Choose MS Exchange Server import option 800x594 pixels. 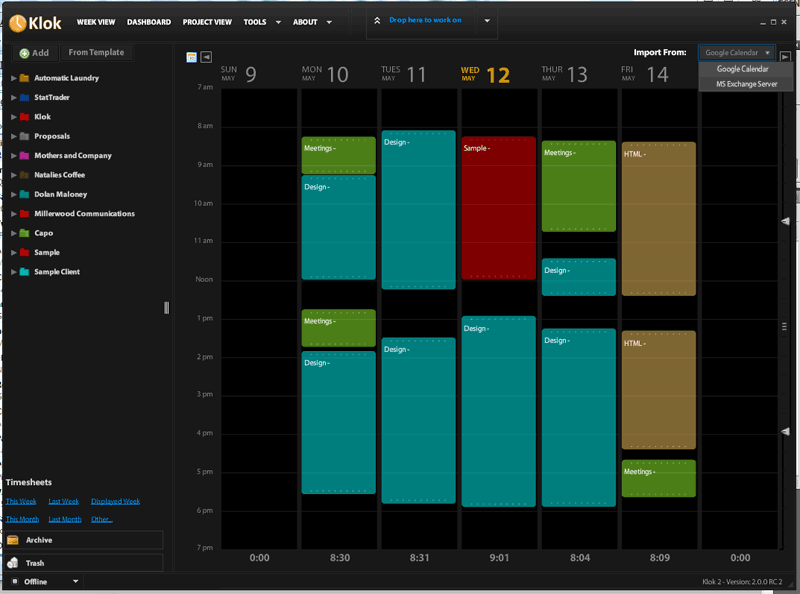click(746, 84)
